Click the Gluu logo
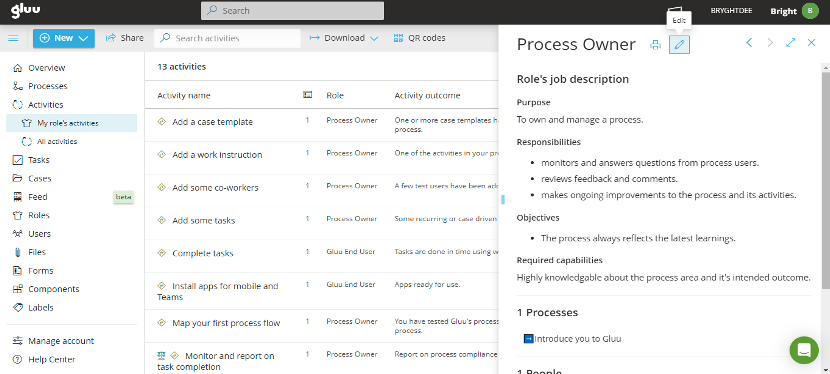 25,10
